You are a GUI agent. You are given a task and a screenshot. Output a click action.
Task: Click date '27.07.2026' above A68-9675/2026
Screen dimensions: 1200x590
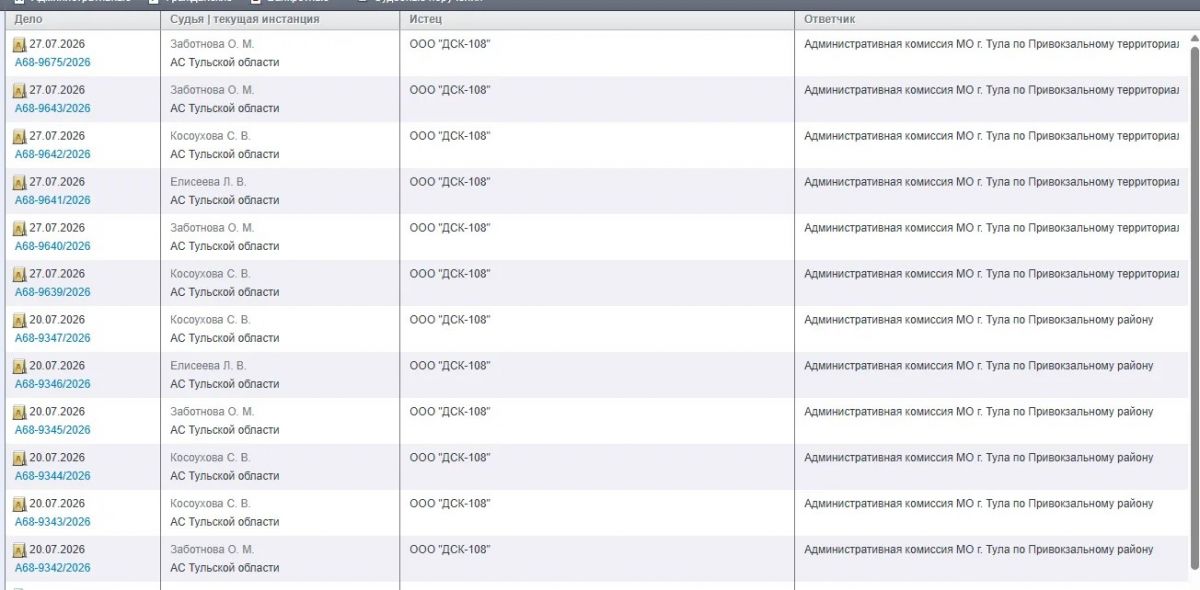pyautogui.click(x=57, y=44)
